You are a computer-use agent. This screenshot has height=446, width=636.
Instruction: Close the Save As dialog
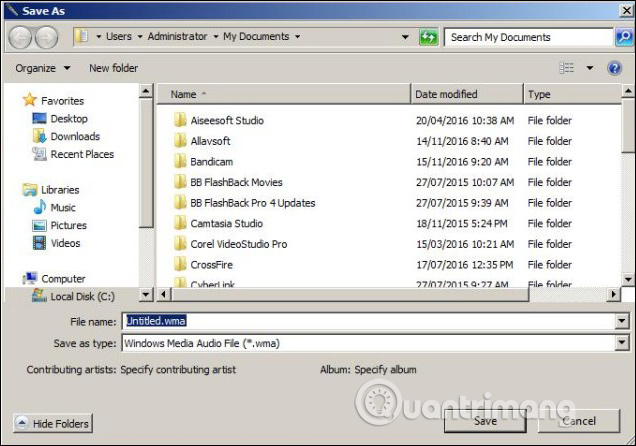click(x=627, y=11)
